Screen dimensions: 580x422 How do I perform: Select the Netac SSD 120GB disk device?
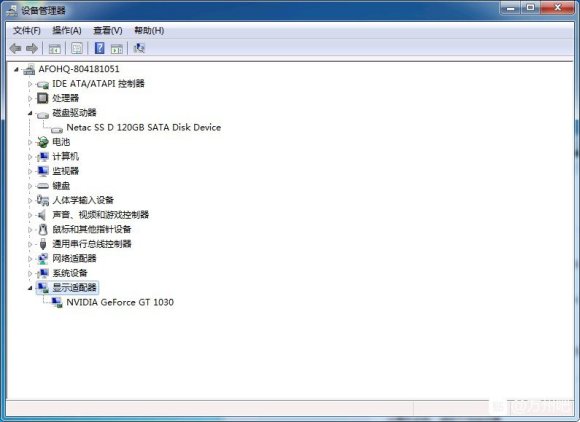click(144, 128)
